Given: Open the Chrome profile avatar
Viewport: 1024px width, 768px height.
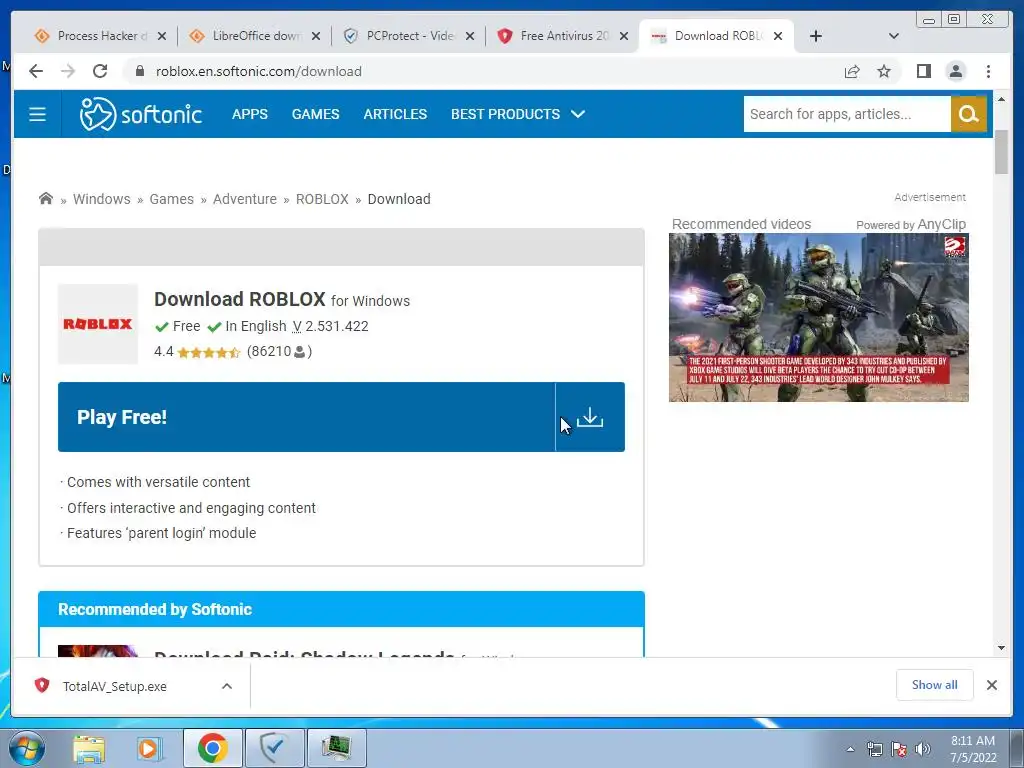Looking at the screenshot, I should click(955, 71).
